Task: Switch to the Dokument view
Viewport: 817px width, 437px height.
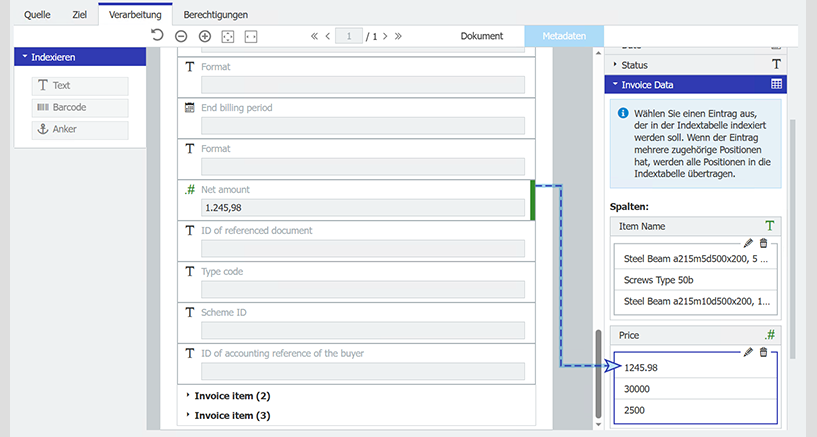Action: click(481, 36)
